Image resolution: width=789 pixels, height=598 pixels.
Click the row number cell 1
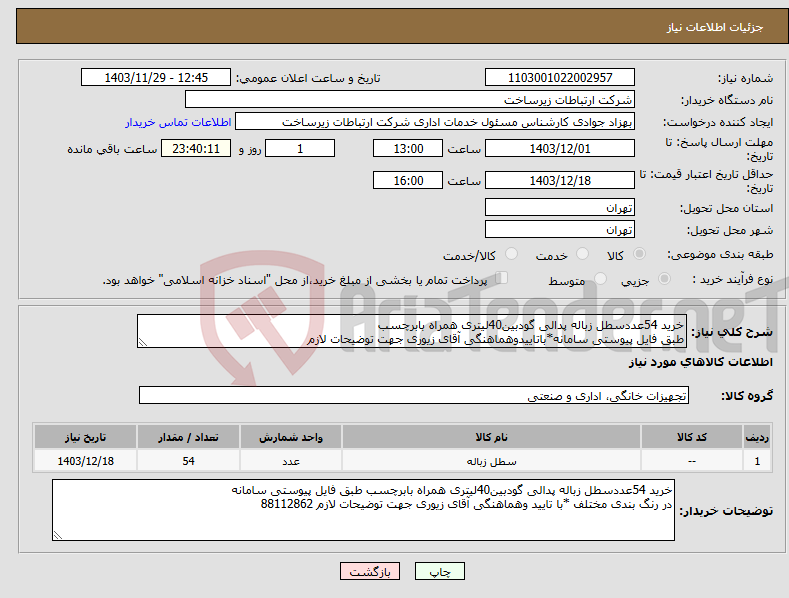757,461
